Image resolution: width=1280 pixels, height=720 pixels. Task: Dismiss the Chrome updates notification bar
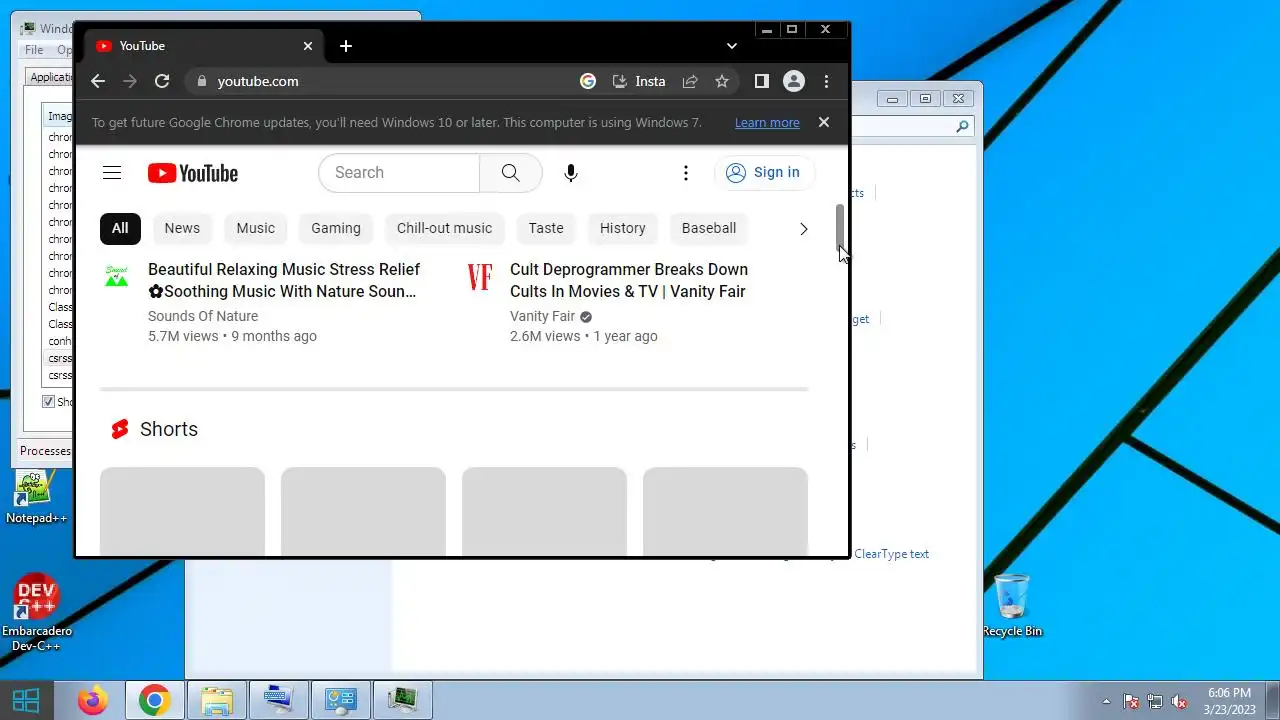coord(824,122)
